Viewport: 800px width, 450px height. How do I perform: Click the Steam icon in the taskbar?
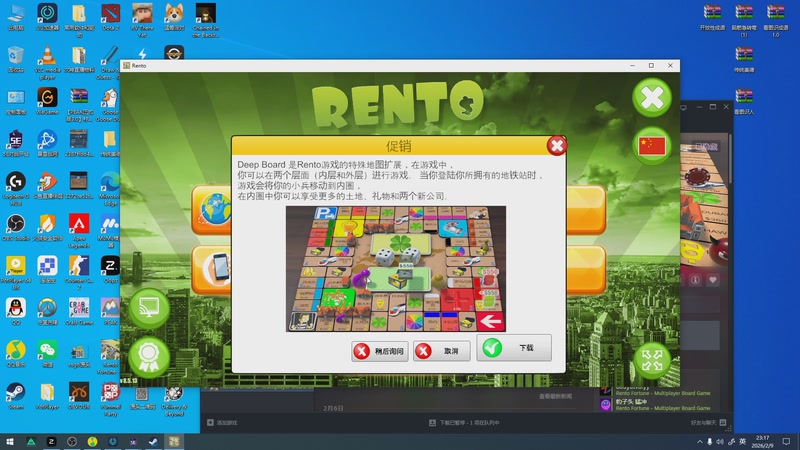tap(153, 442)
